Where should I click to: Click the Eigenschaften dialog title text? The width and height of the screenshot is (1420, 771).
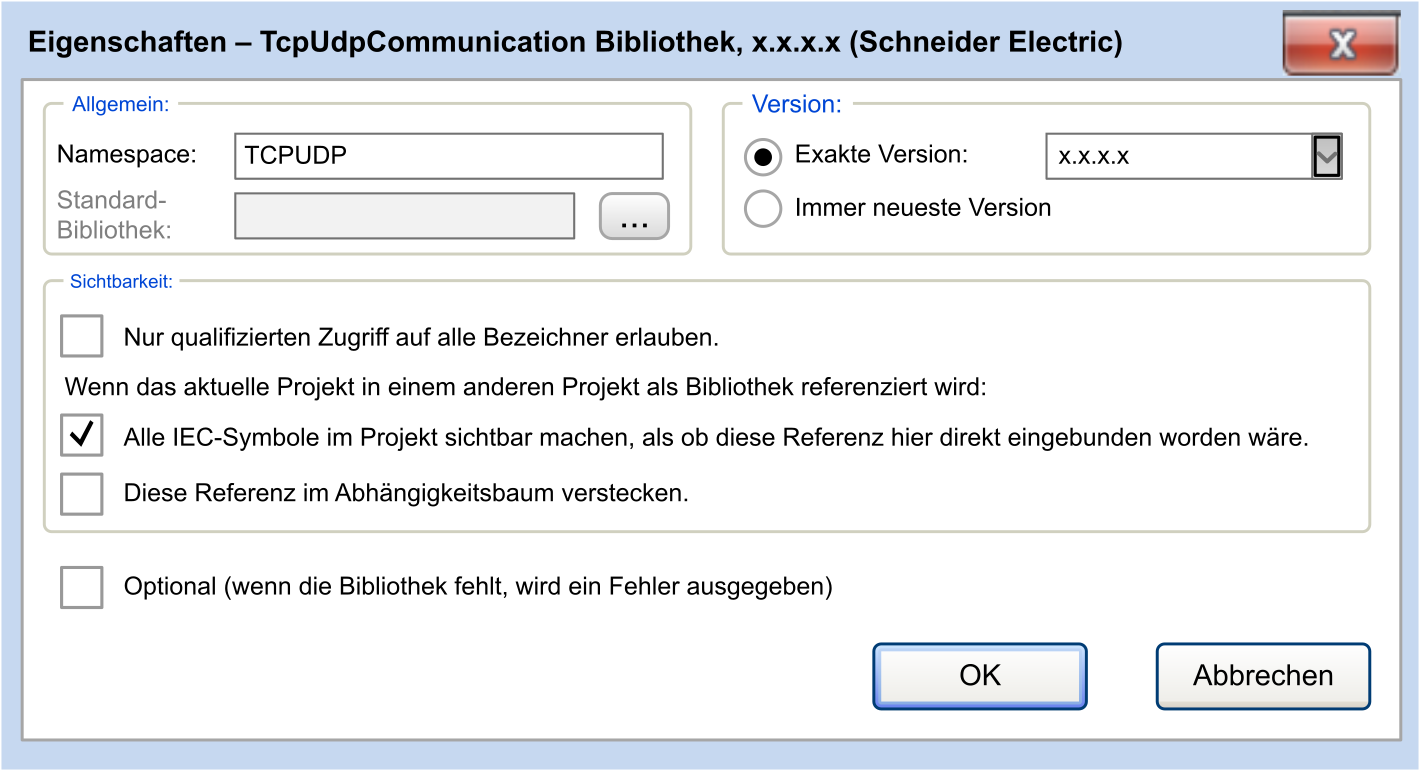(575, 43)
